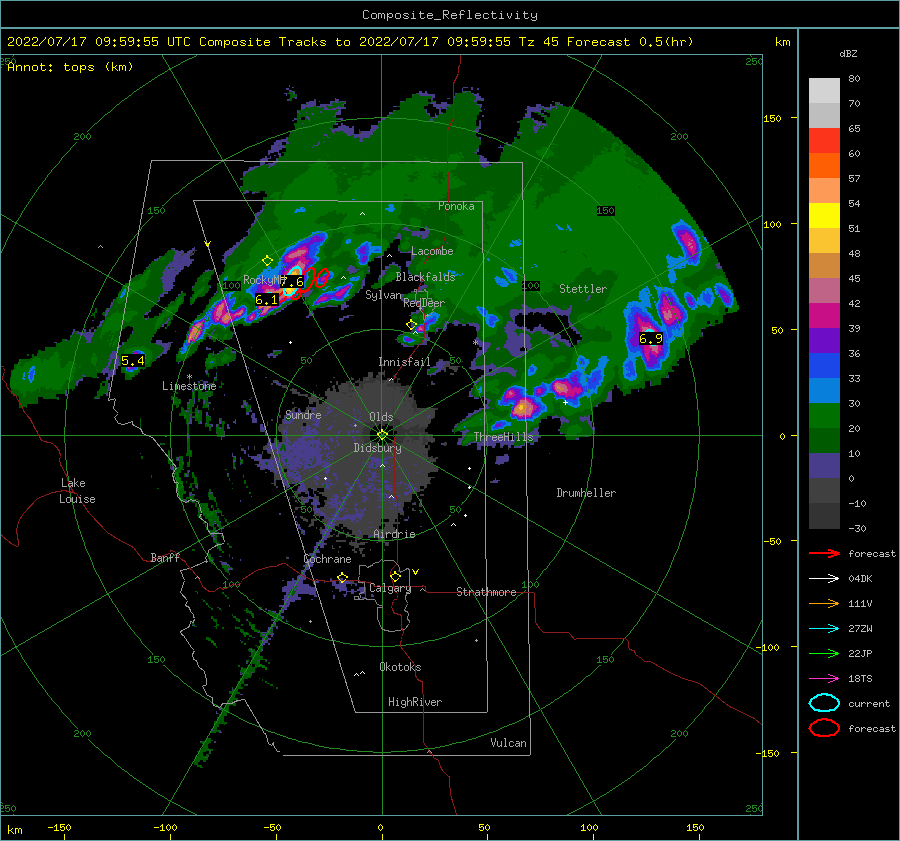This screenshot has width=900, height=841.
Task: Choose the purple 36-39 dBZ swatch
Action: tap(824, 341)
